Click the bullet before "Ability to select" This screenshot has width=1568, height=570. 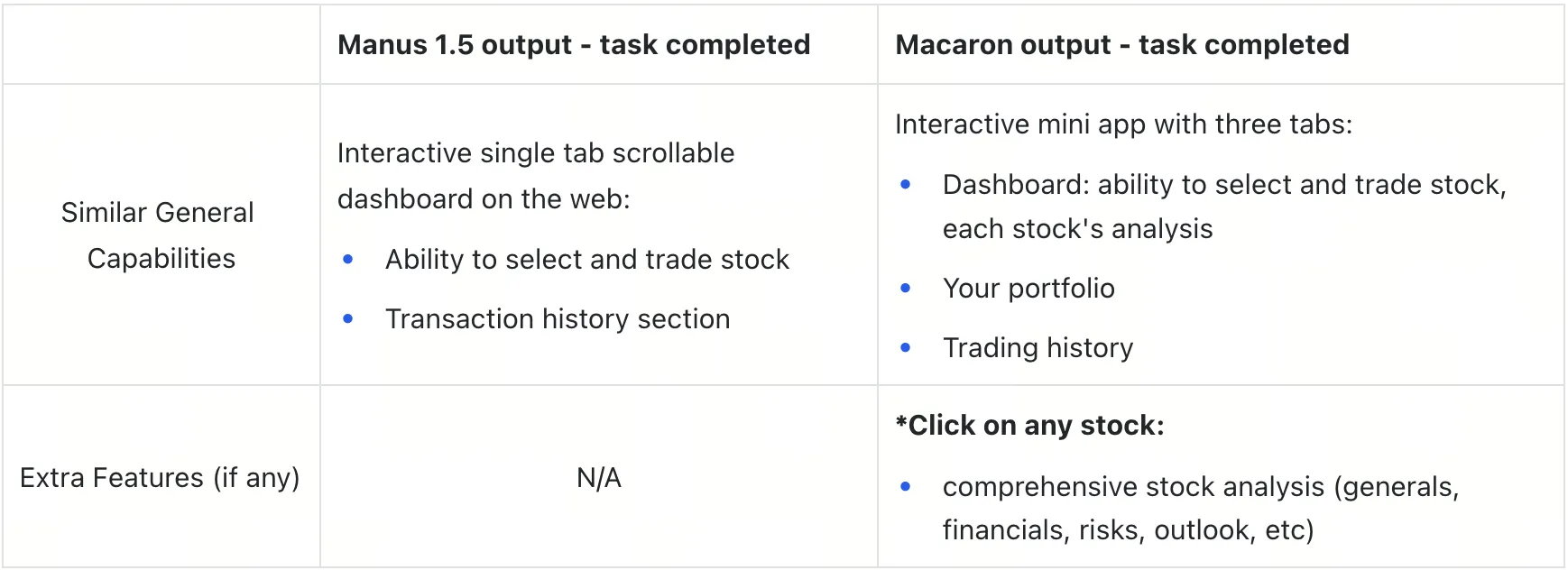click(348, 260)
